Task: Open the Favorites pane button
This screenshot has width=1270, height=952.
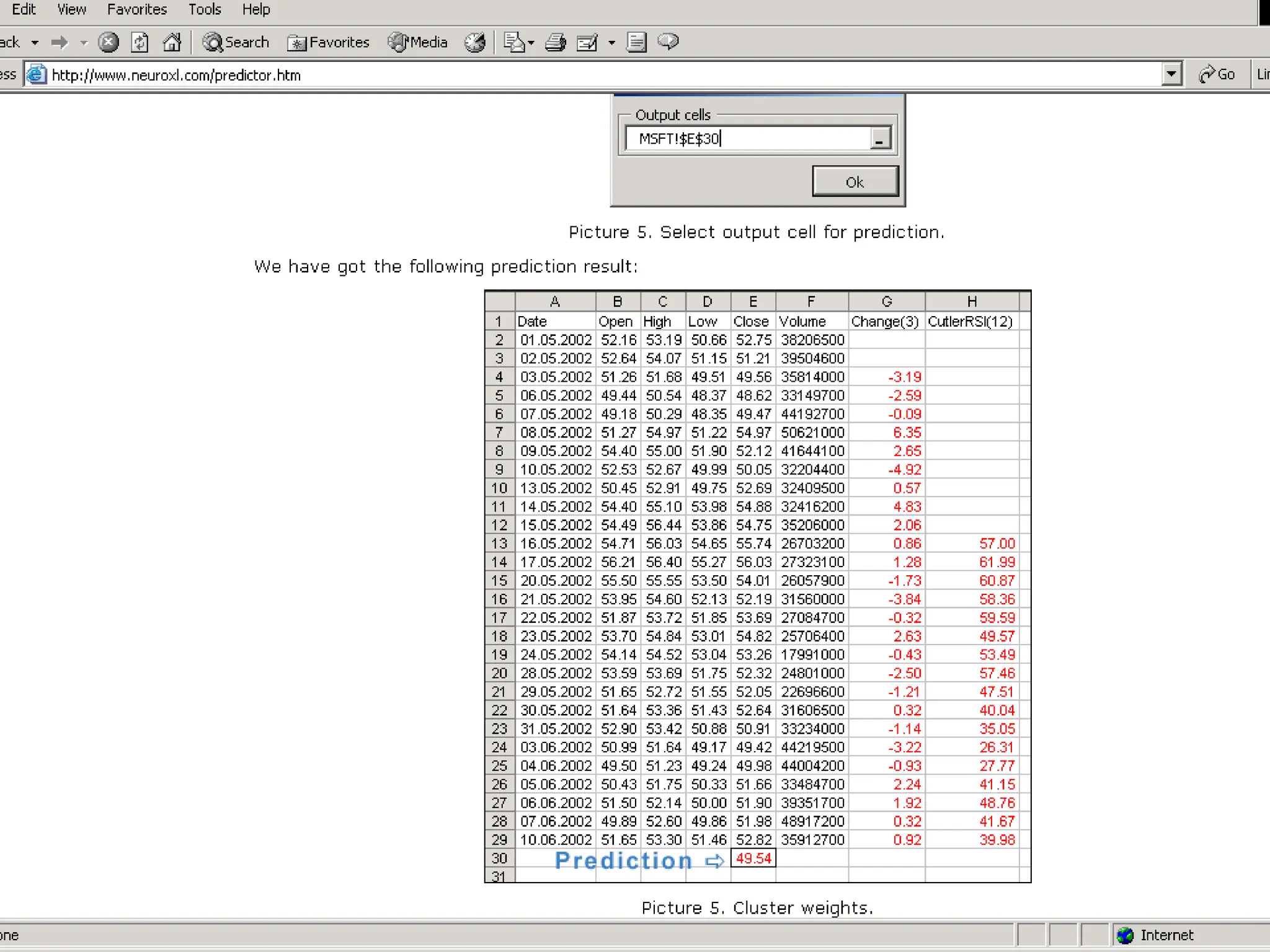Action: point(329,42)
